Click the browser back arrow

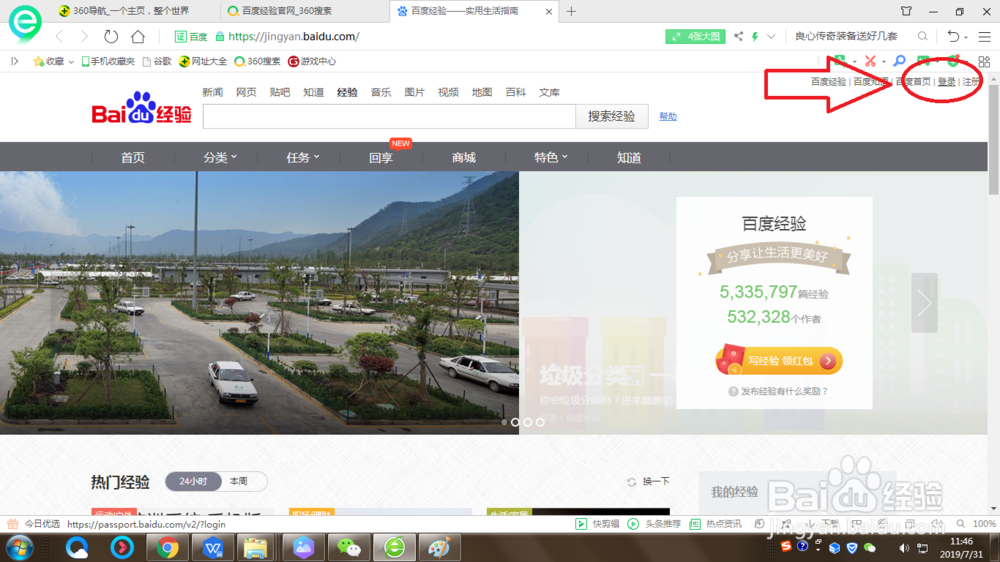click(x=60, y=36)
